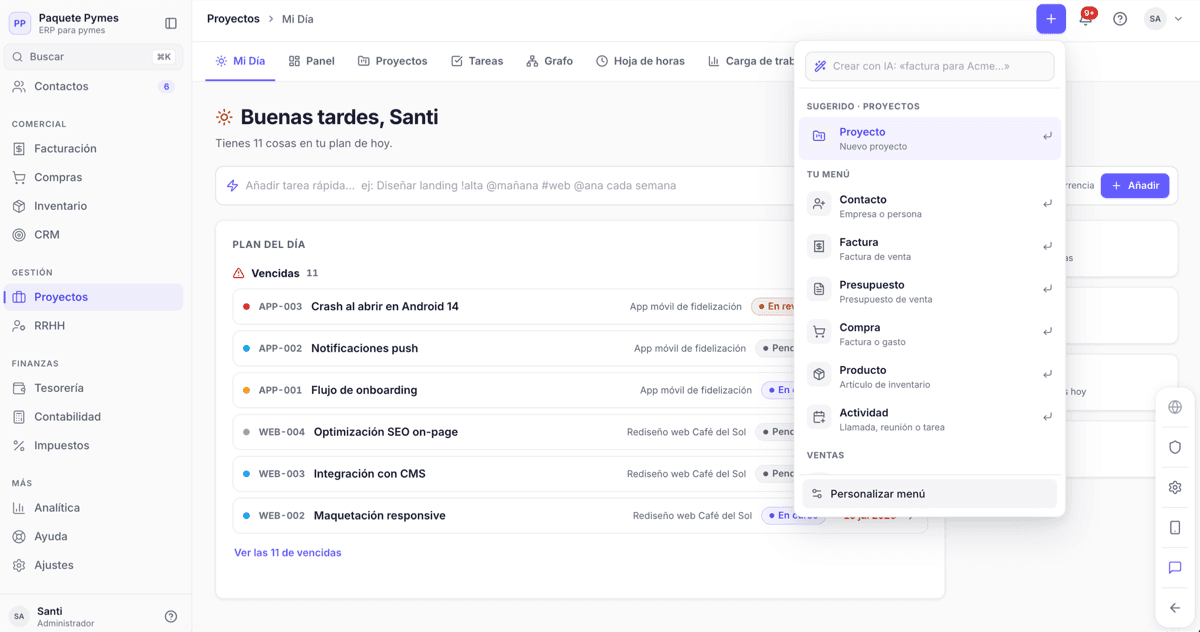Viewport: 1200px width, 632px height.
Task: Open the SA user avatar dropdown
Action: click(x=1166, y=19)
